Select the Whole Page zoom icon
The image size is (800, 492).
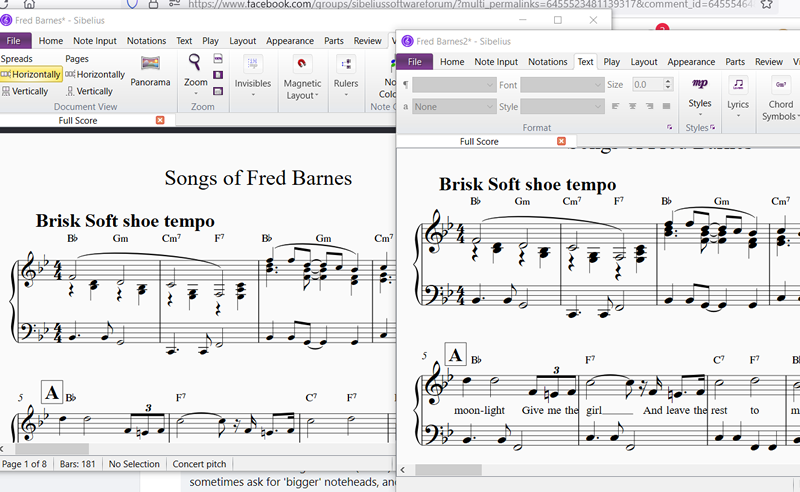[218, 75]
